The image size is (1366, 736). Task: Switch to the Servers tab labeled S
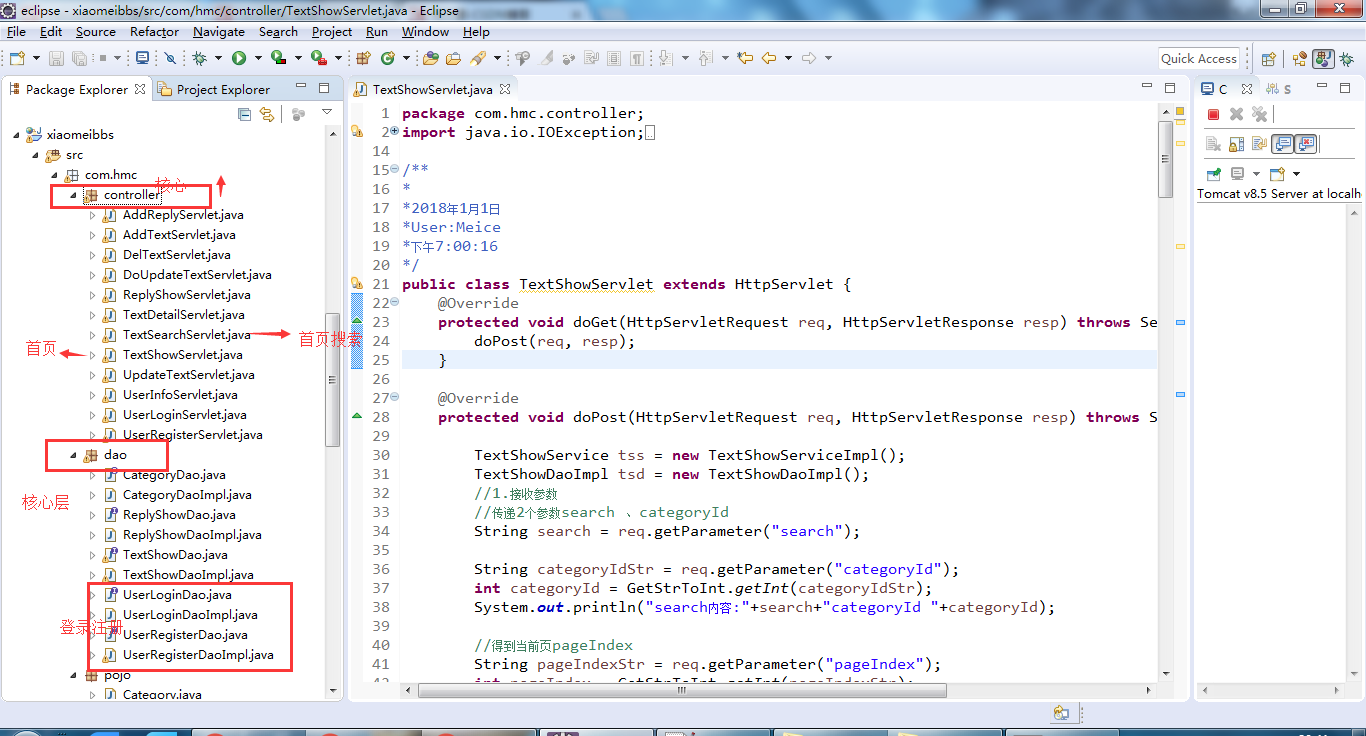1278,89
